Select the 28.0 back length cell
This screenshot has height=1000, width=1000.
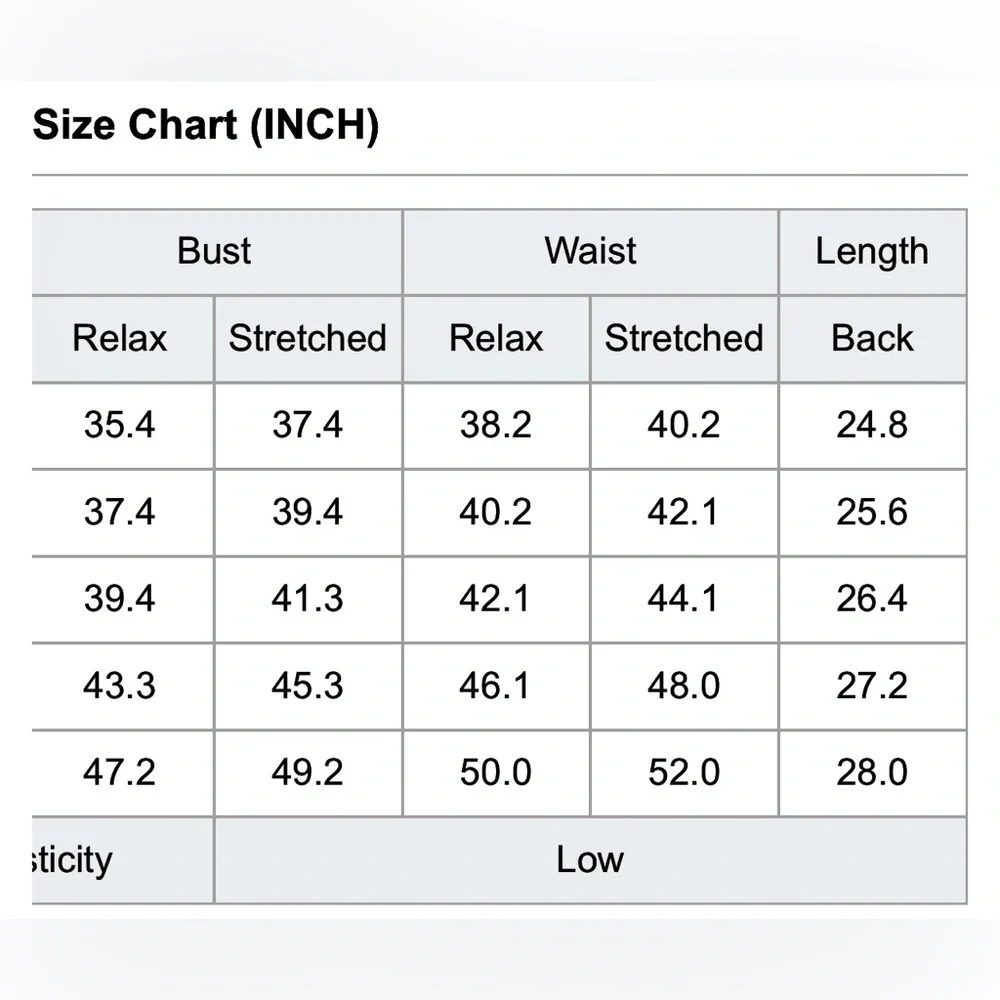[x=872, y=773]
